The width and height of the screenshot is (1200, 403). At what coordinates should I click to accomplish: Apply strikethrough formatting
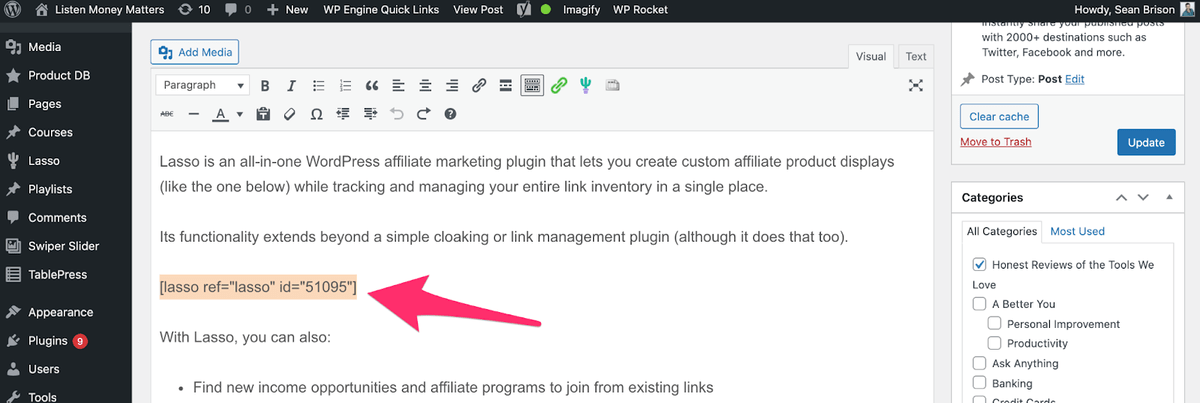click(167, 114)
